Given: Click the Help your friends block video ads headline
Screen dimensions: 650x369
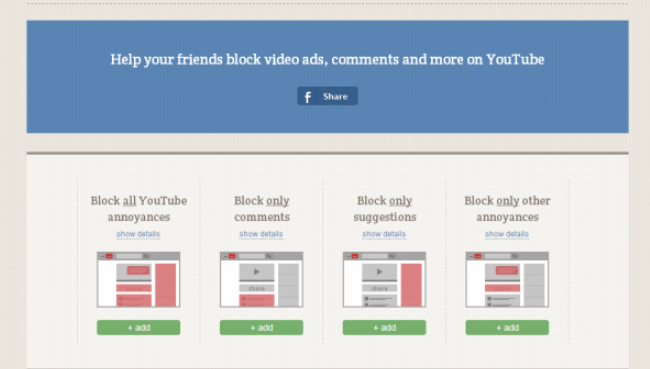Looking at the screenshot, I should [x=327, y=60].
